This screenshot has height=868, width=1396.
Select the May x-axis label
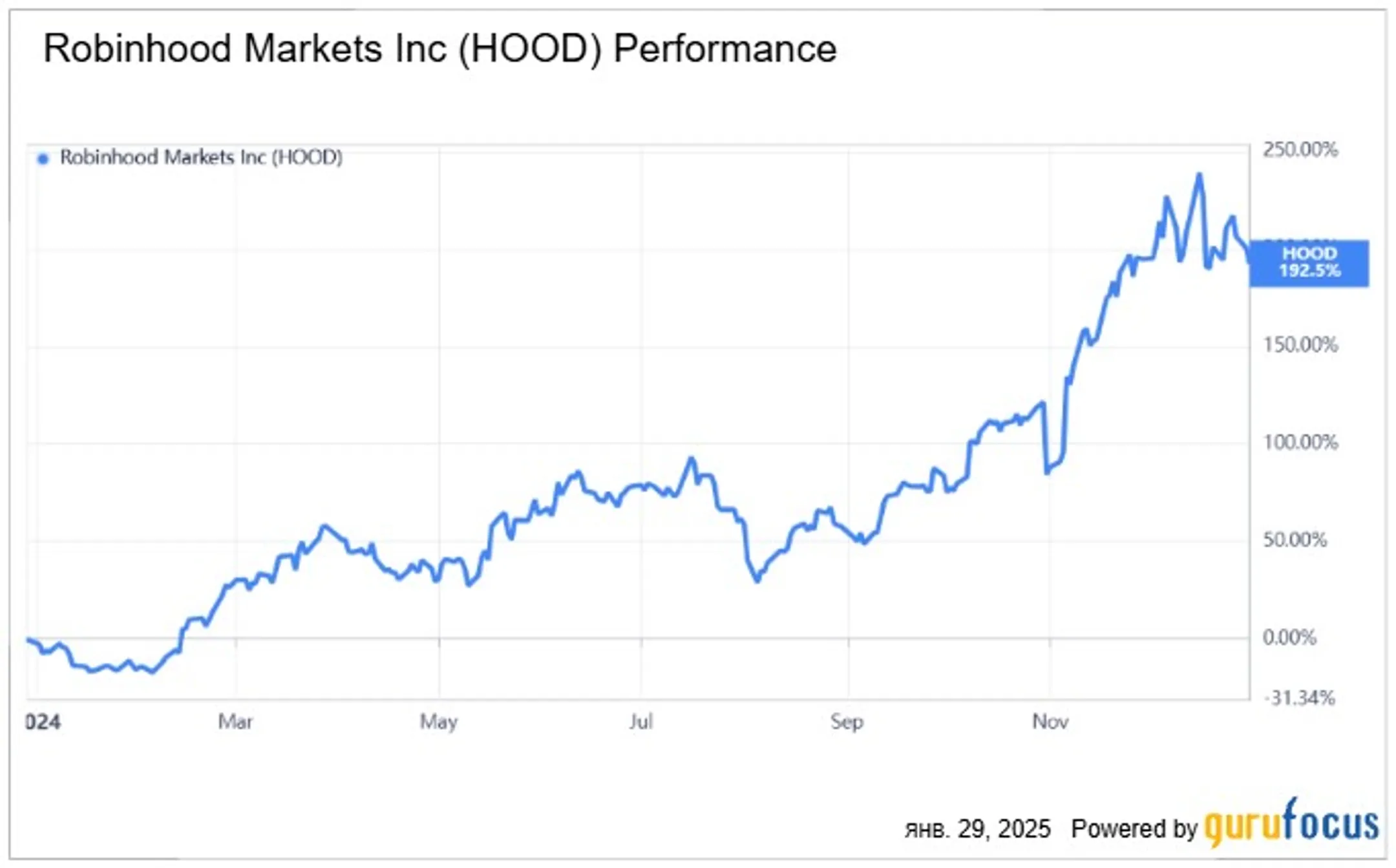(x=439, y=721)
